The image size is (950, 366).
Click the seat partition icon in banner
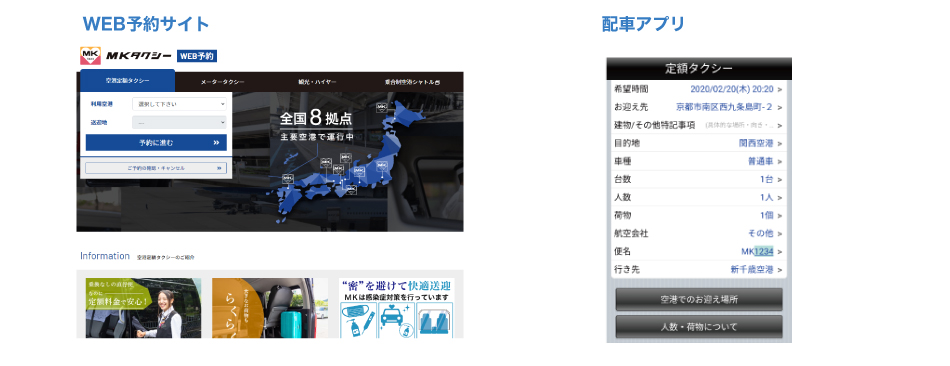pos(435,321)
